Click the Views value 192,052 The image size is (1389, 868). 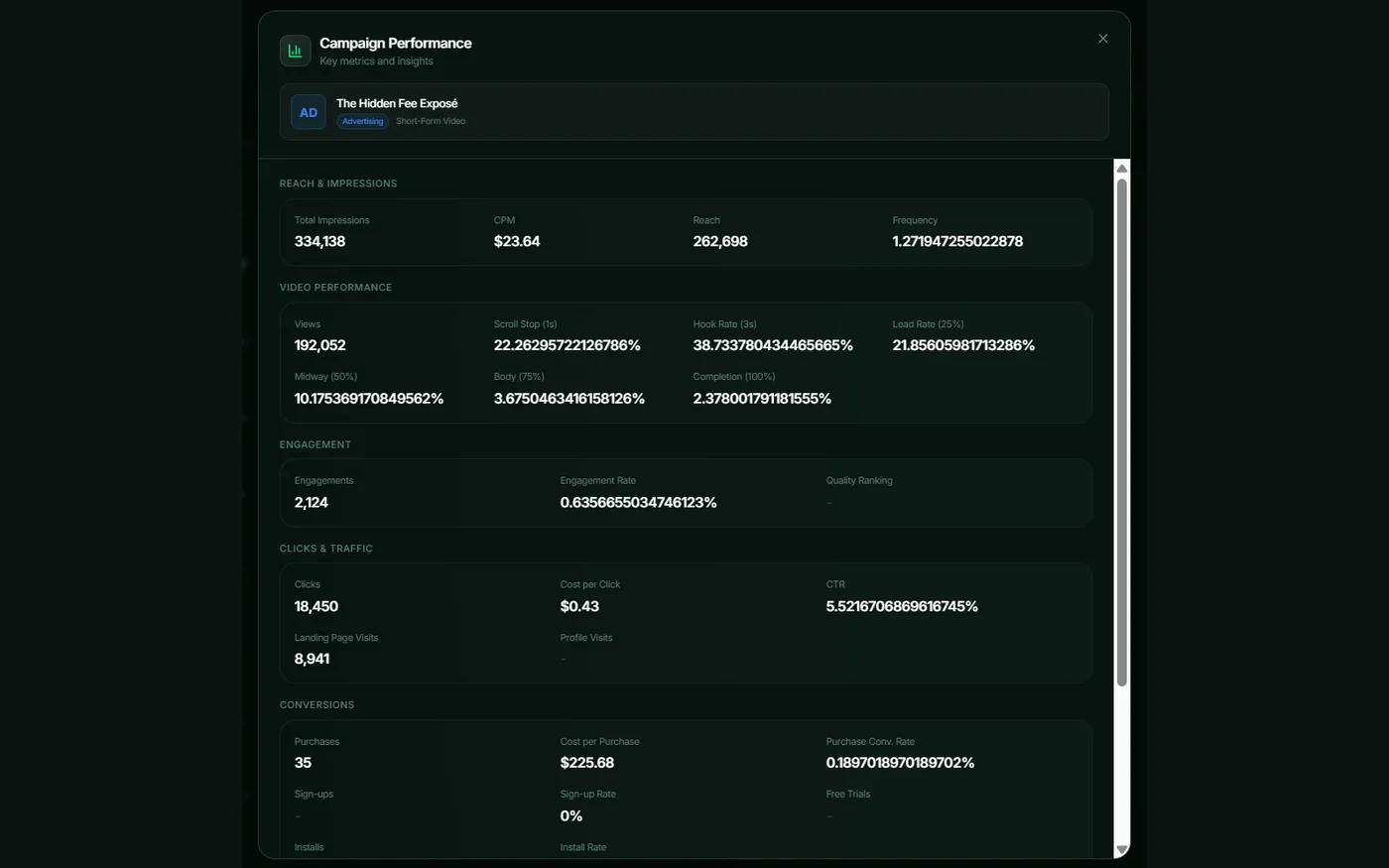[319, 345]
